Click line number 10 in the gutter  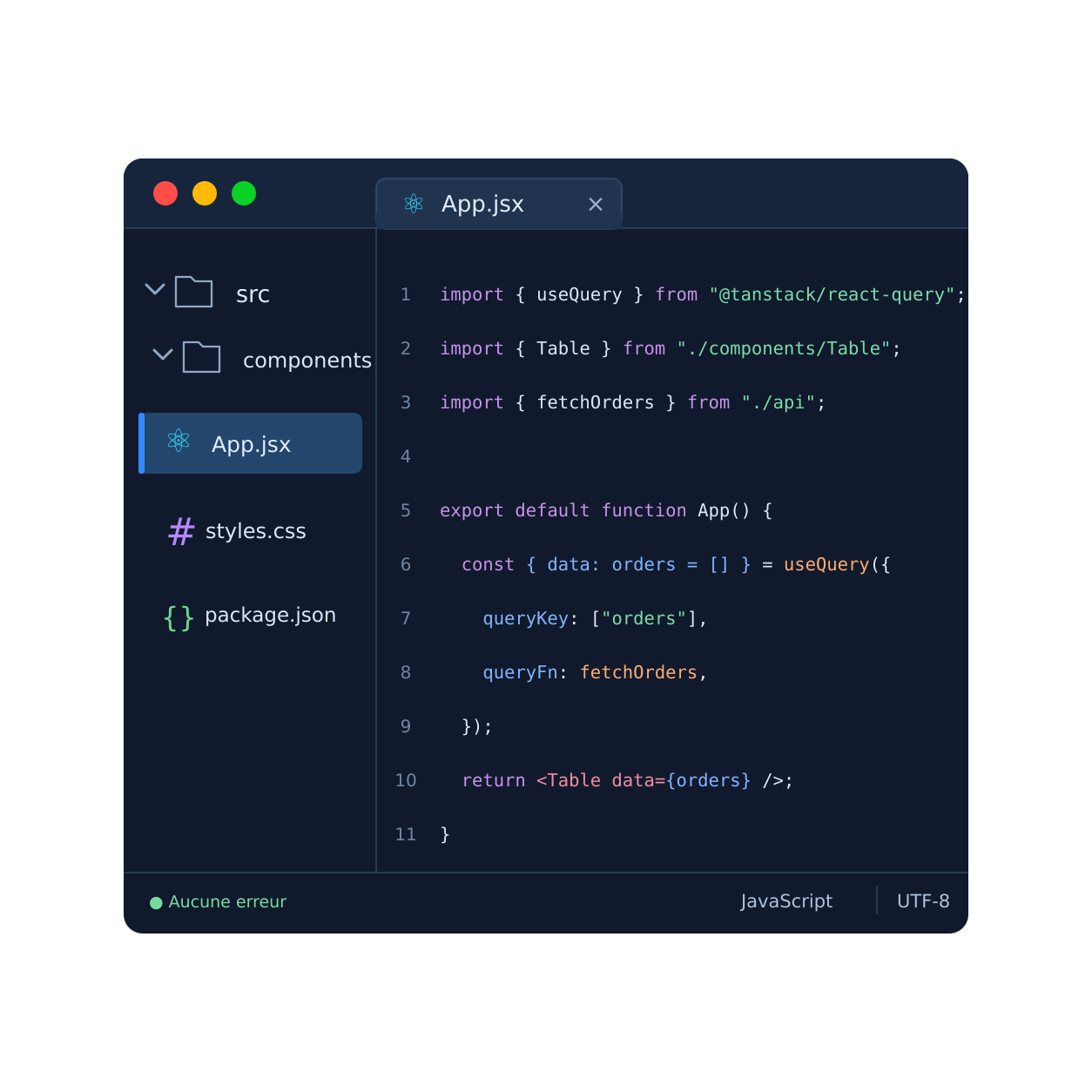[x=406, y=780]
